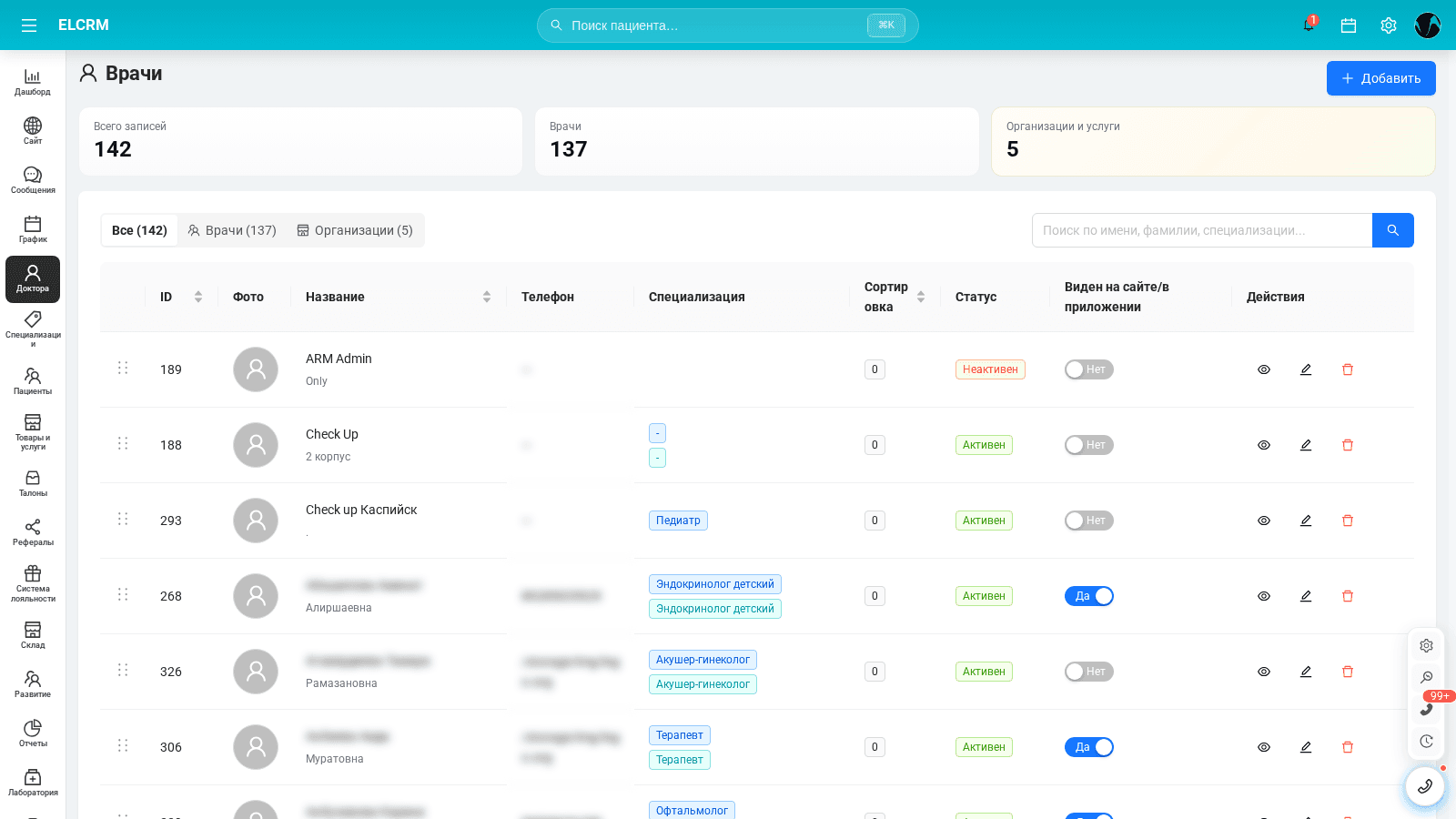1456x819 pixels.
Task: Click the Организации и услуги 5 card
Action: 1213,141
